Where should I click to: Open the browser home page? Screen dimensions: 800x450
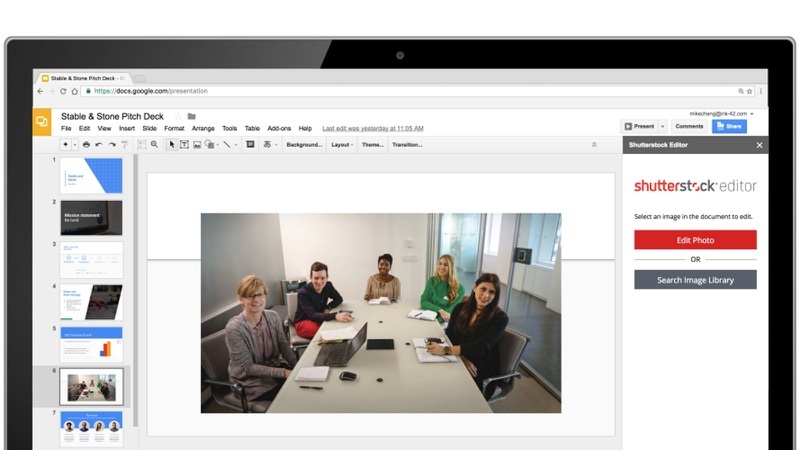[74, 91]
